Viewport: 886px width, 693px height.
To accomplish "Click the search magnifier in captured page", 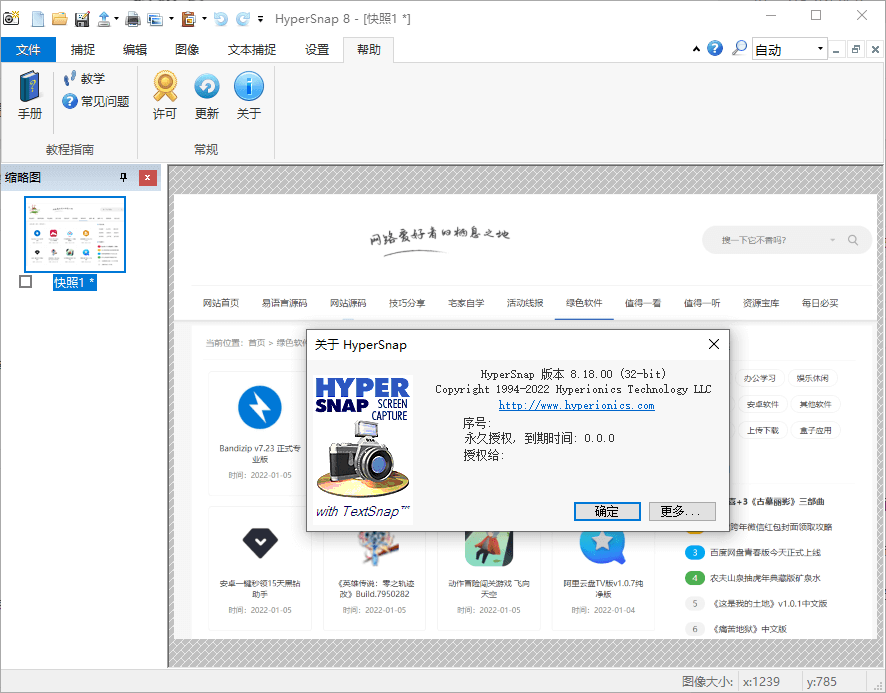I will coord(853,240).
